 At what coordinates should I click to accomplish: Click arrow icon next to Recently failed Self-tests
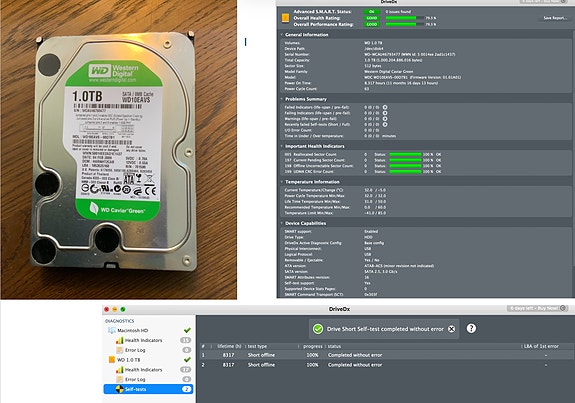tap(385, 124)
